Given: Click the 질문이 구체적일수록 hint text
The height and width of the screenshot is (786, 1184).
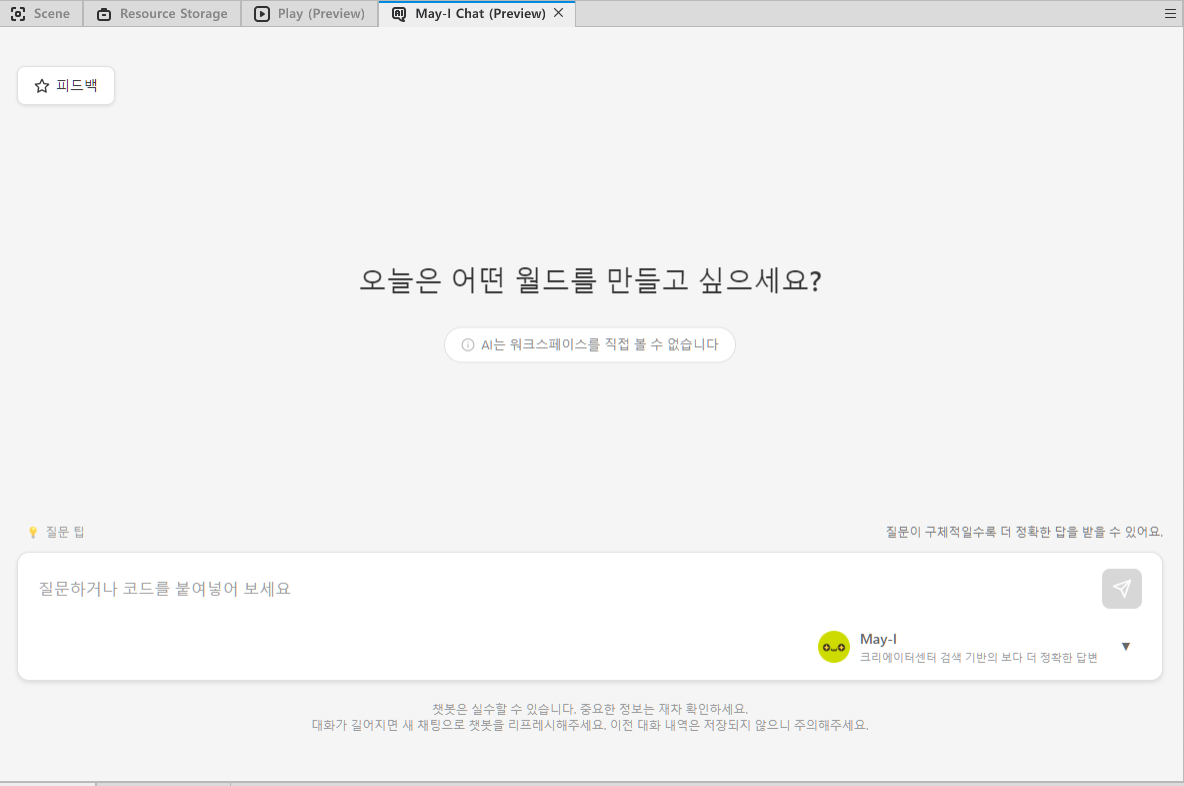Looking at the screenshot, I should [x=1024, y=532].
